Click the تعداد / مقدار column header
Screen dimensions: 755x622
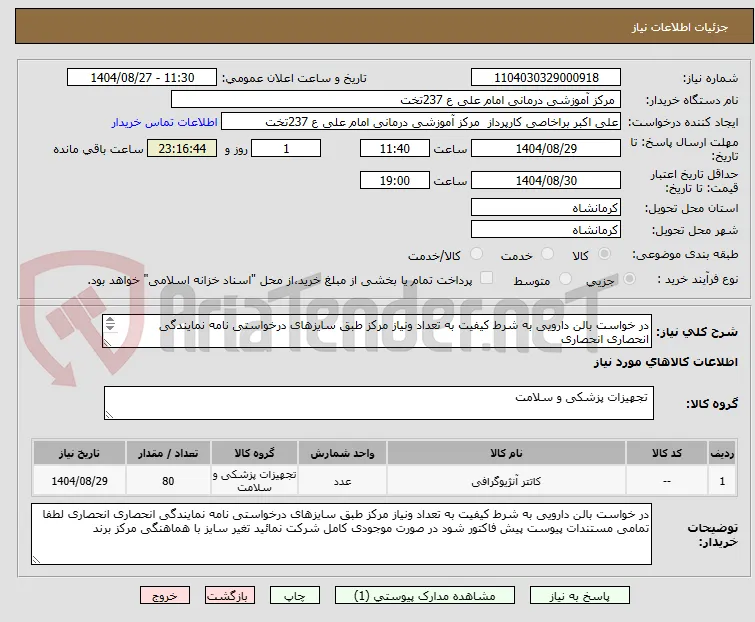(168, 453)
